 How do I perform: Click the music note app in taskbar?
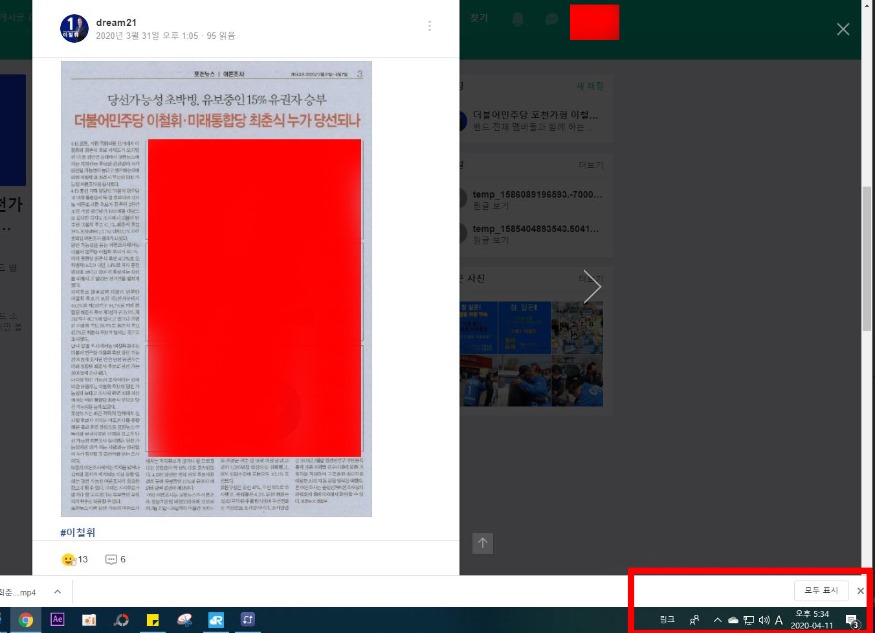pyautogui.click(x=248, y=620)
